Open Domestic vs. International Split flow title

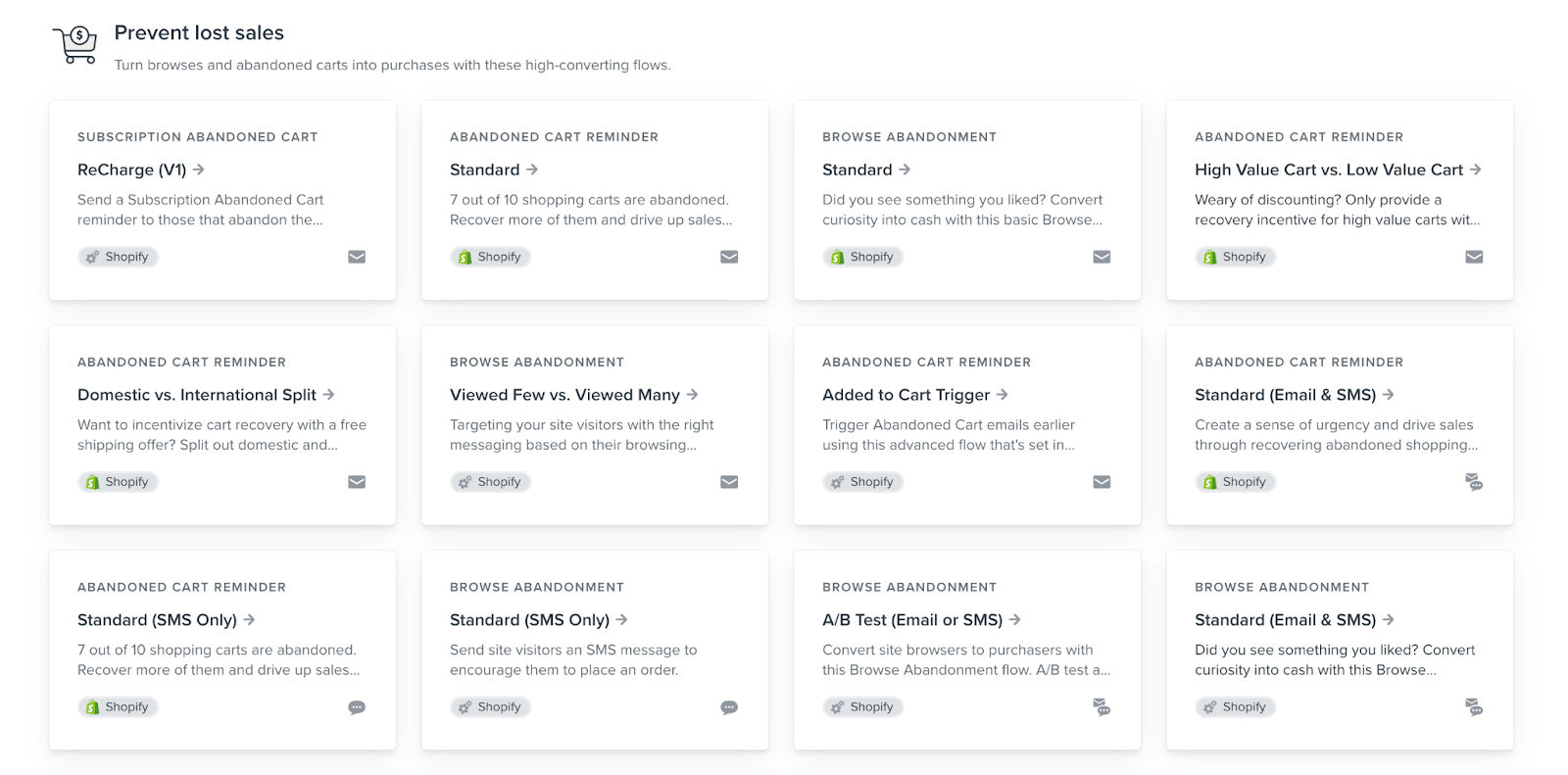click(x=197, y=395)
